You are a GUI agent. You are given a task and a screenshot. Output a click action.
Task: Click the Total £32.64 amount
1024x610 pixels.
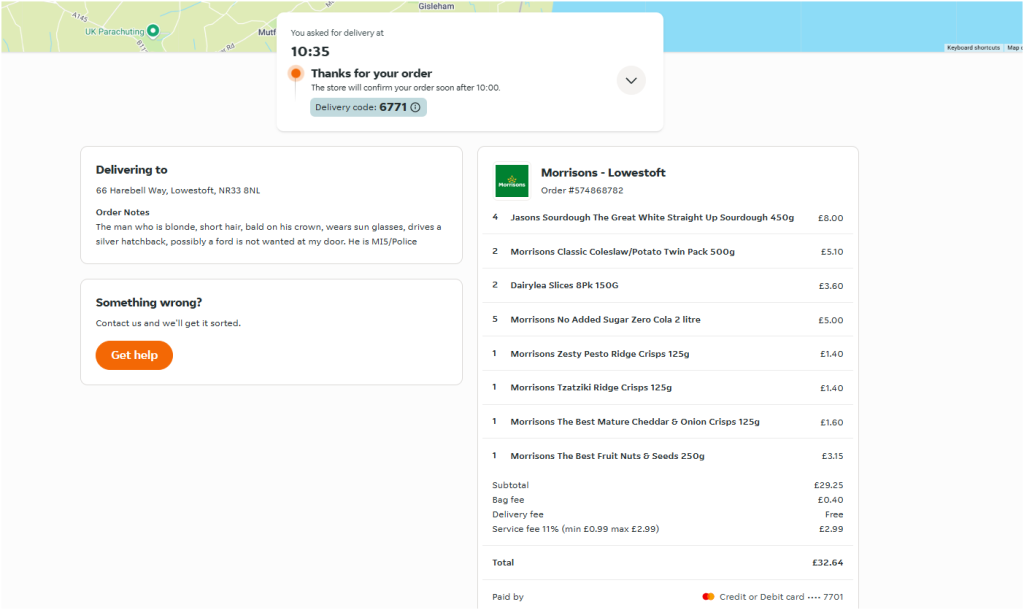(x=827, y=562)
